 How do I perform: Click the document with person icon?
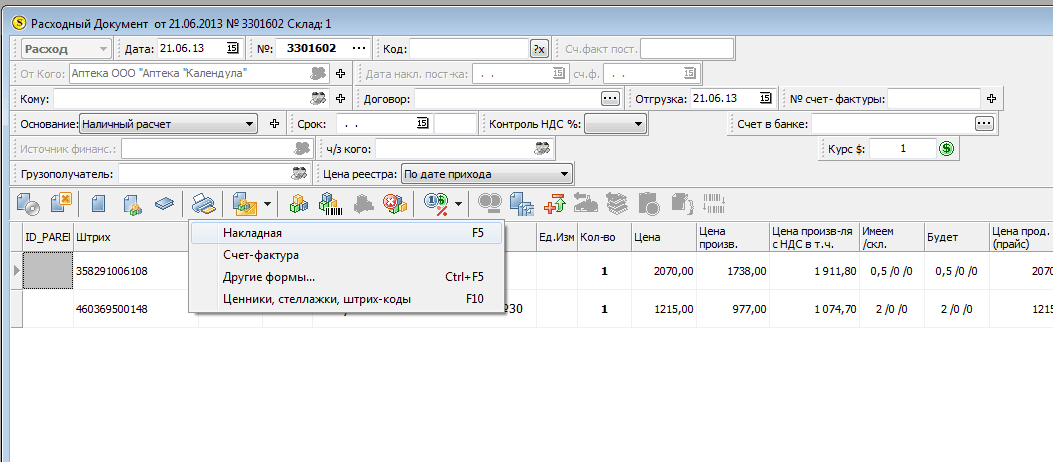(132, 203)
